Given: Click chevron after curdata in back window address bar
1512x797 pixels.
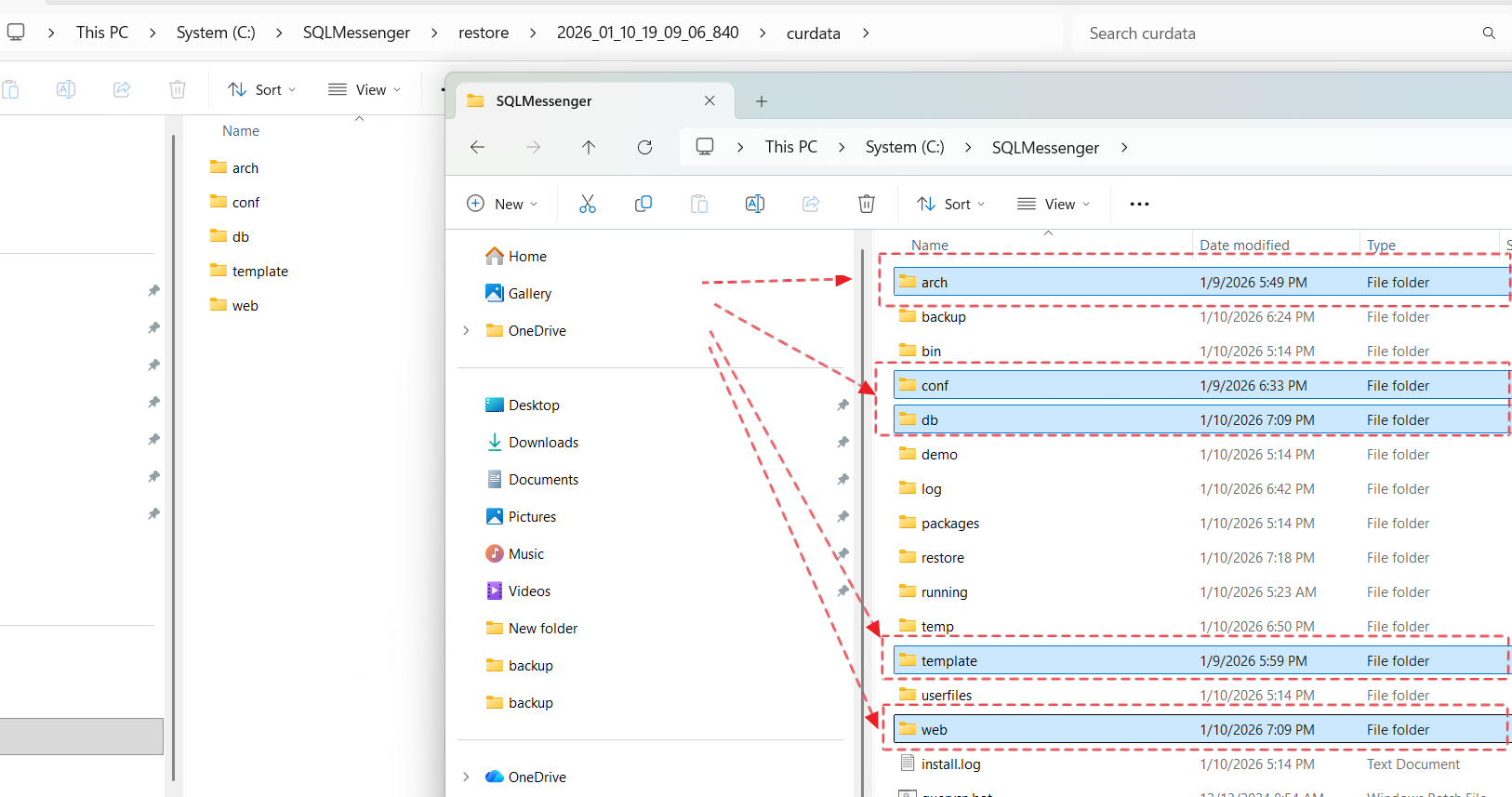Looking at the screenshot, I should [x=866, y=33].
